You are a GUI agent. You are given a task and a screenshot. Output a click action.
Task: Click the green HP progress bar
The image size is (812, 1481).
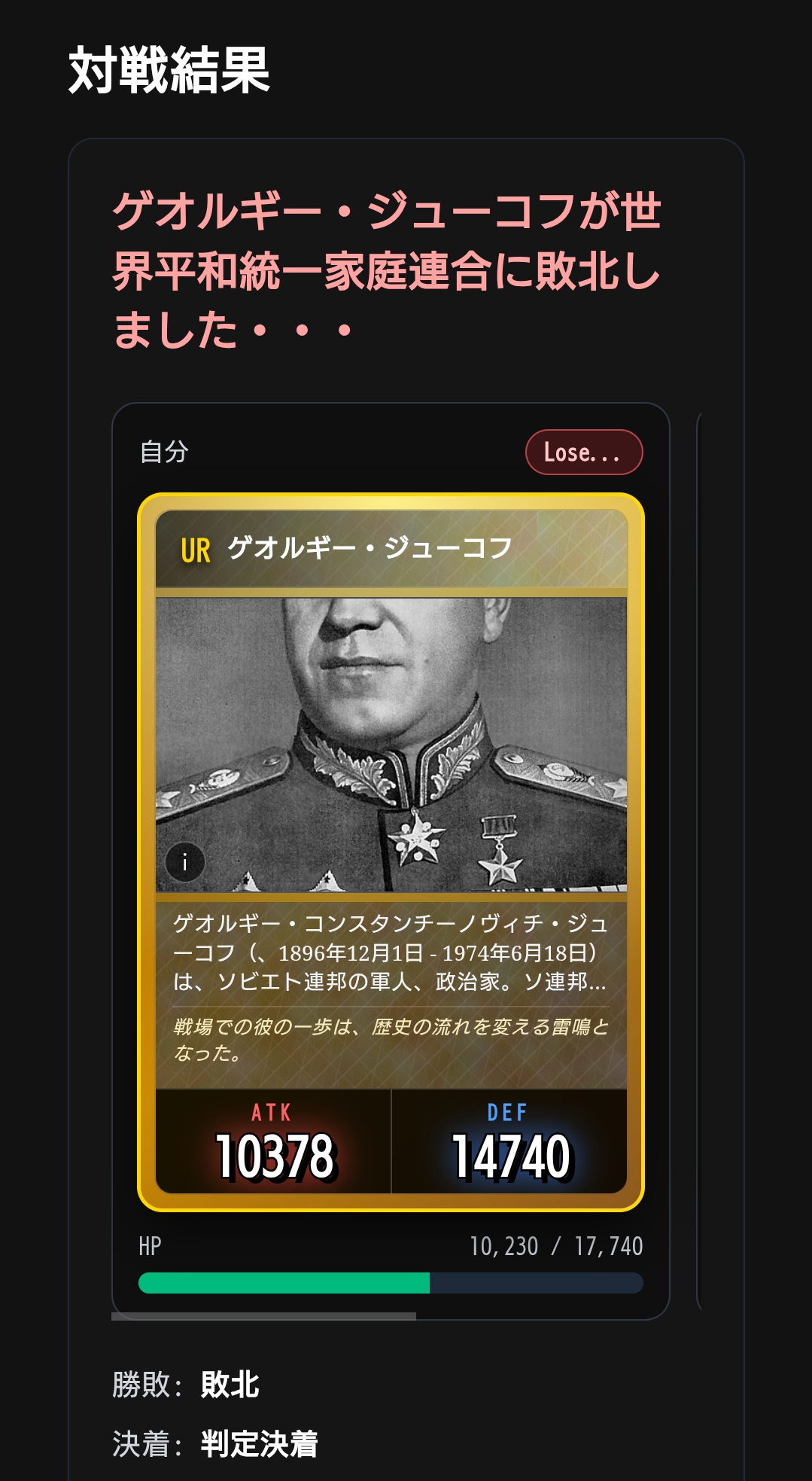click(284, 1283)
